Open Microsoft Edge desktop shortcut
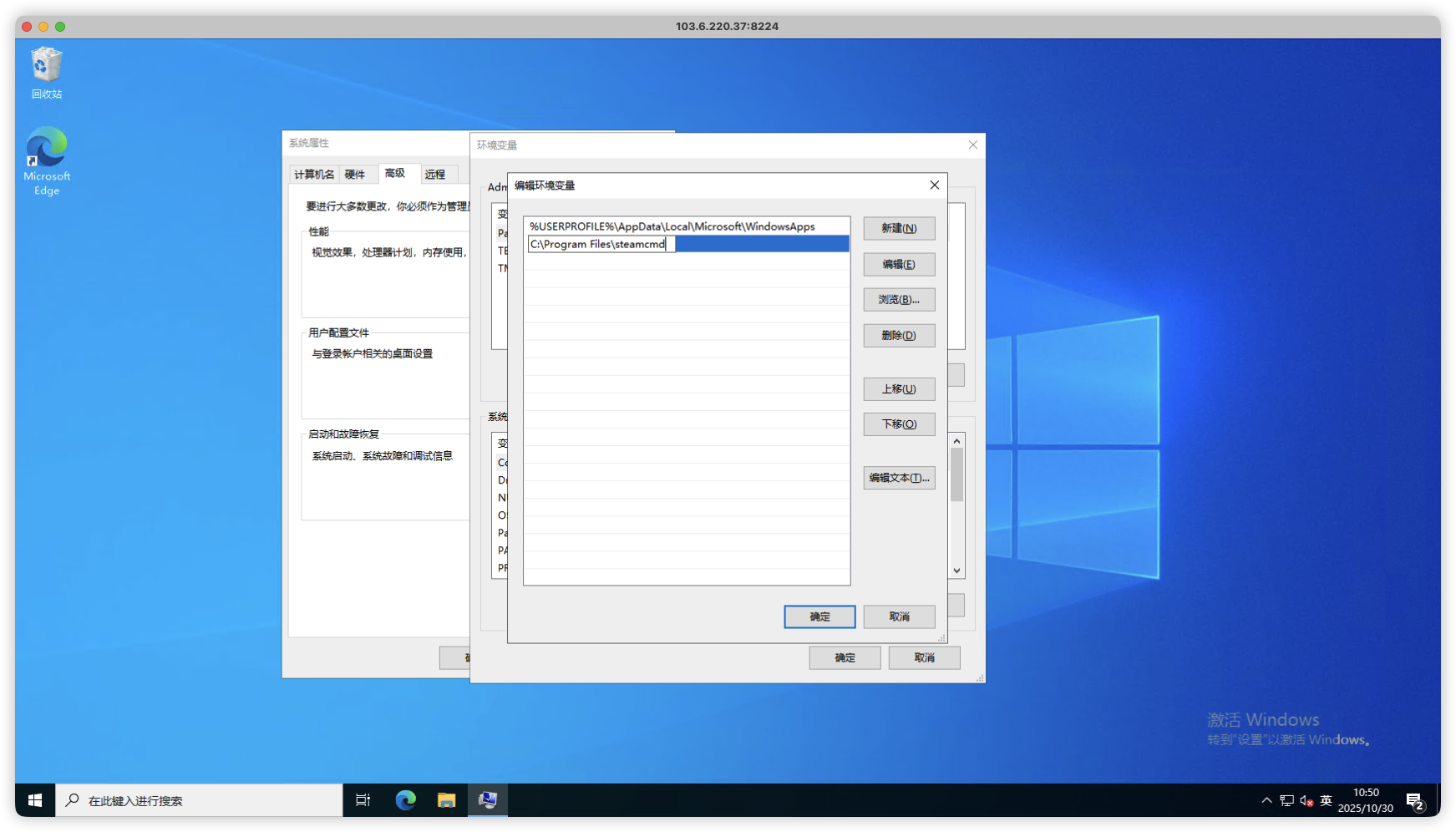Viewport: 1456px width, 832px height. 47,160
